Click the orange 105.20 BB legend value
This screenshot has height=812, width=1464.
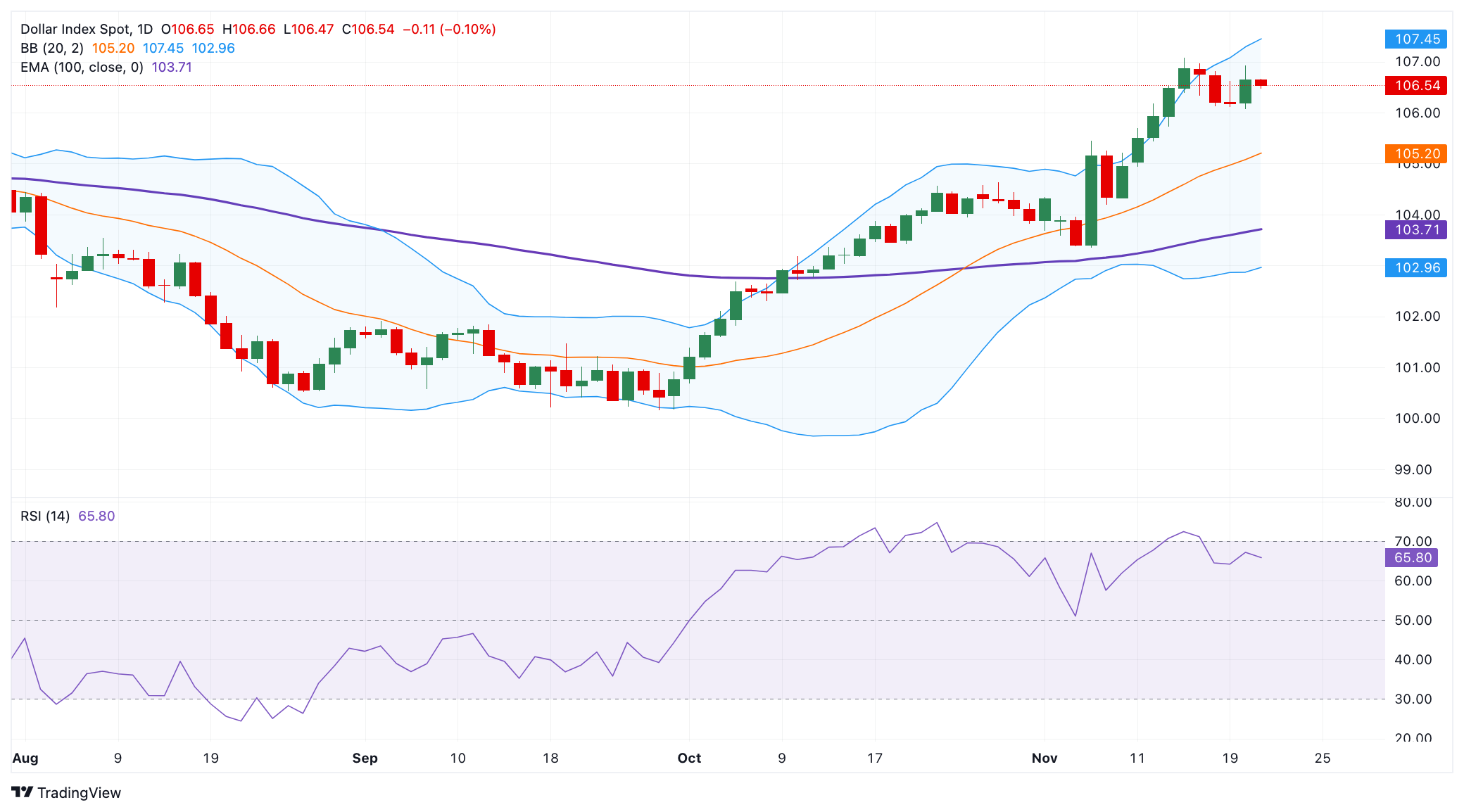[113, 48]
